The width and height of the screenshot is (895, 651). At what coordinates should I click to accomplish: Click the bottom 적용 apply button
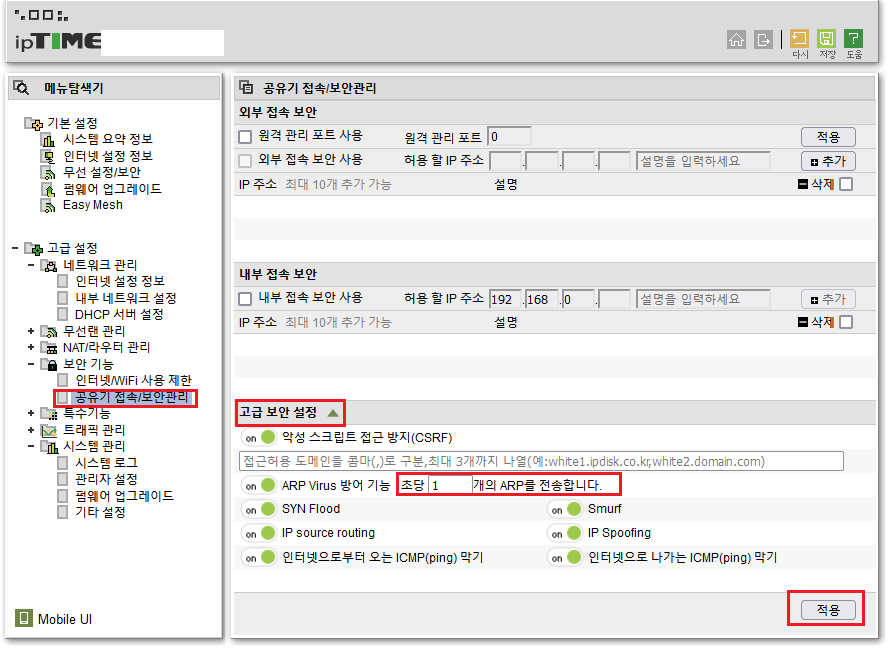[x=828, y=610]
